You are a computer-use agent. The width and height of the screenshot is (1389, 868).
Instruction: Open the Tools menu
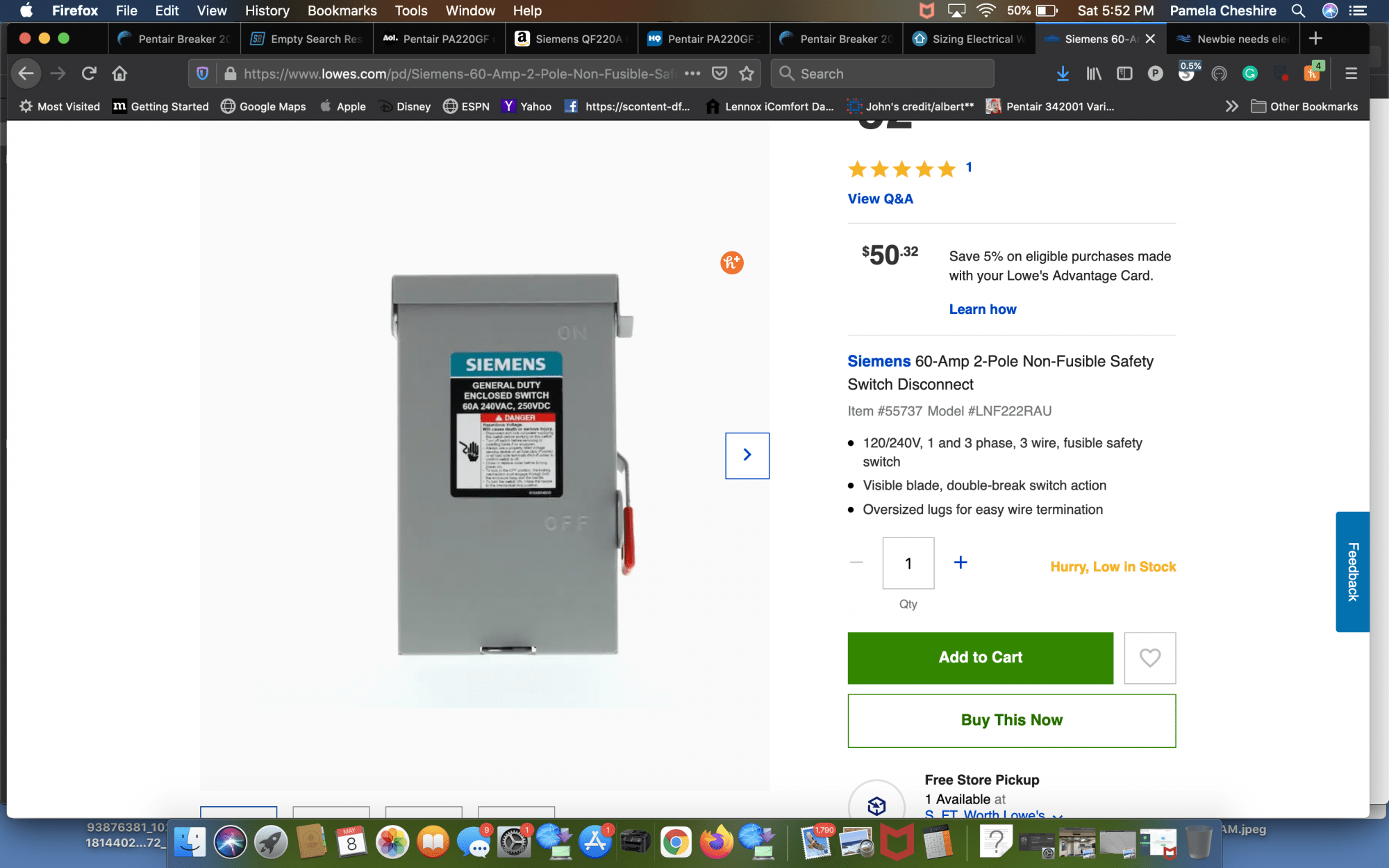tap(411, 10)
